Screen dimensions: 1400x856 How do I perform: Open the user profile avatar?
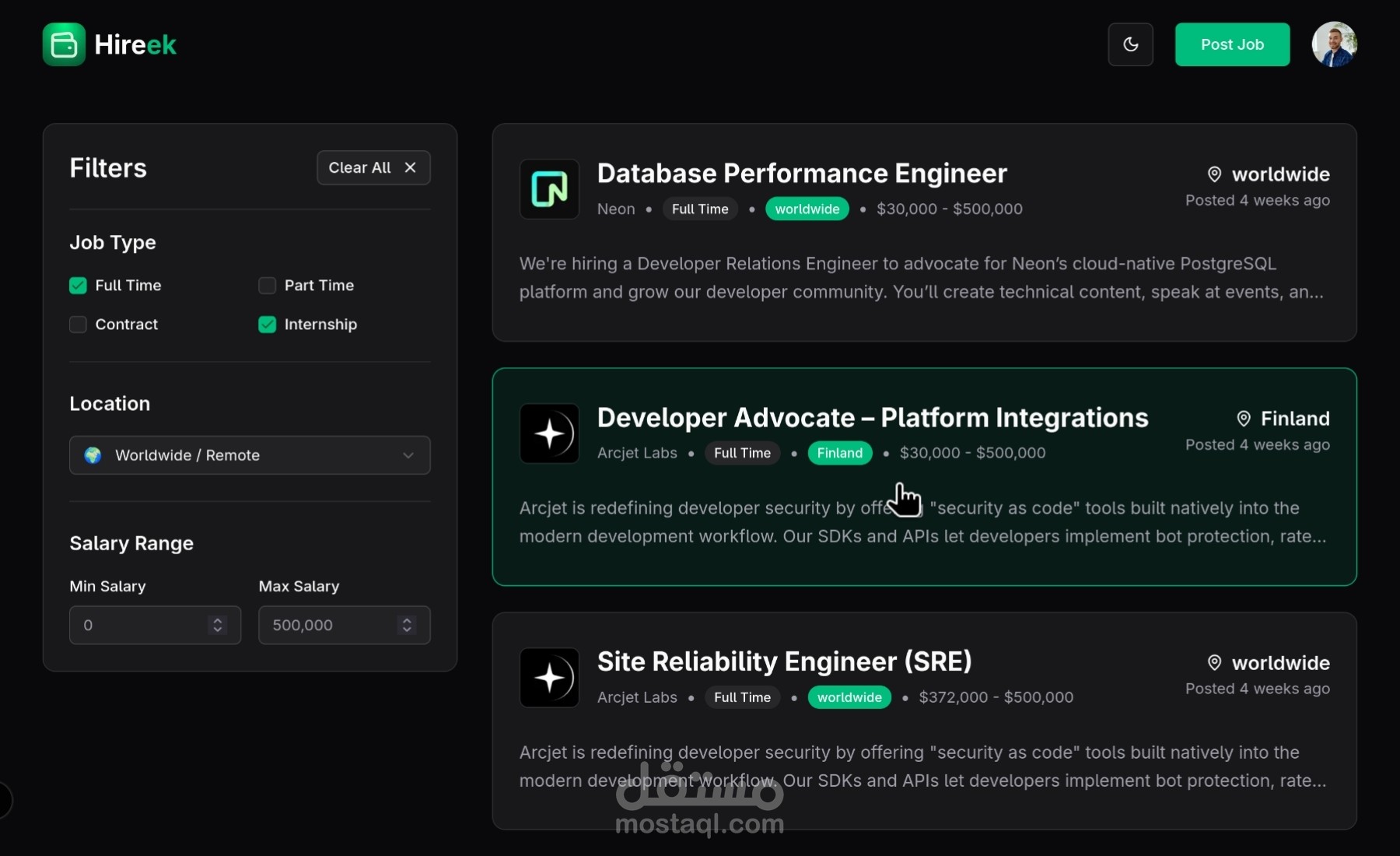(1334, 44)
